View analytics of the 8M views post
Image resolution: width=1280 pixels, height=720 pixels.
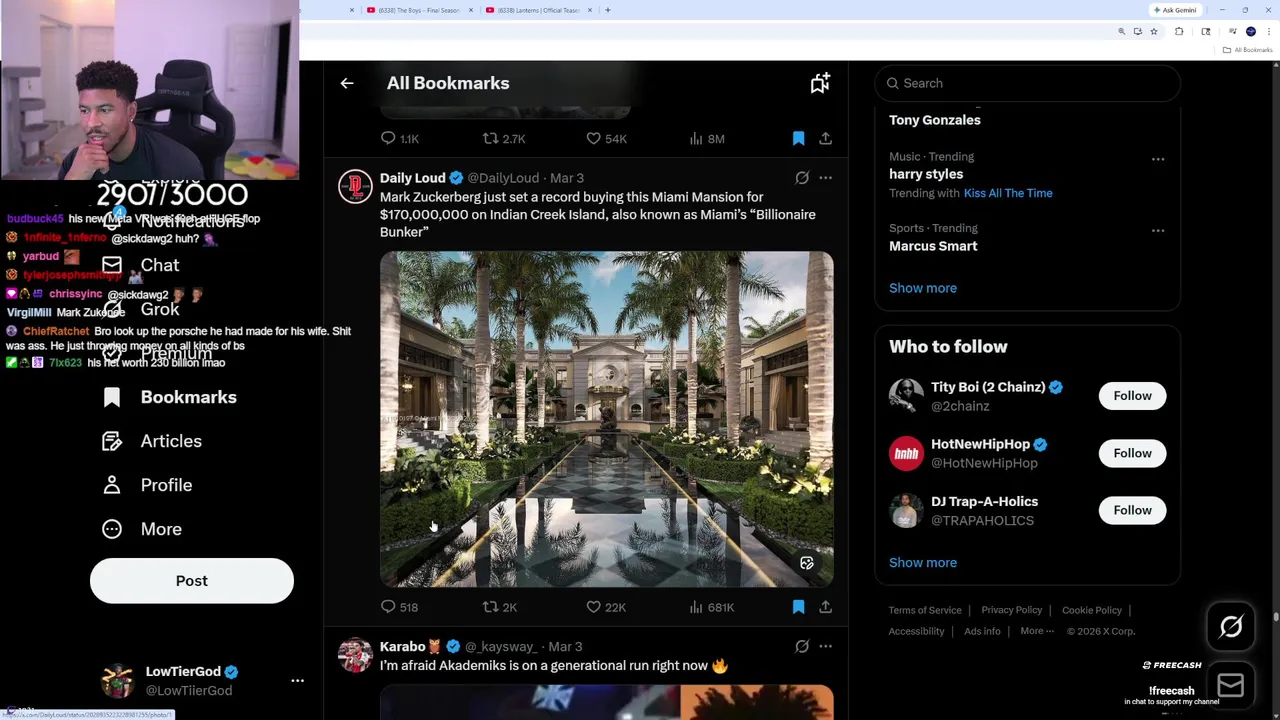tap(707, 139)
